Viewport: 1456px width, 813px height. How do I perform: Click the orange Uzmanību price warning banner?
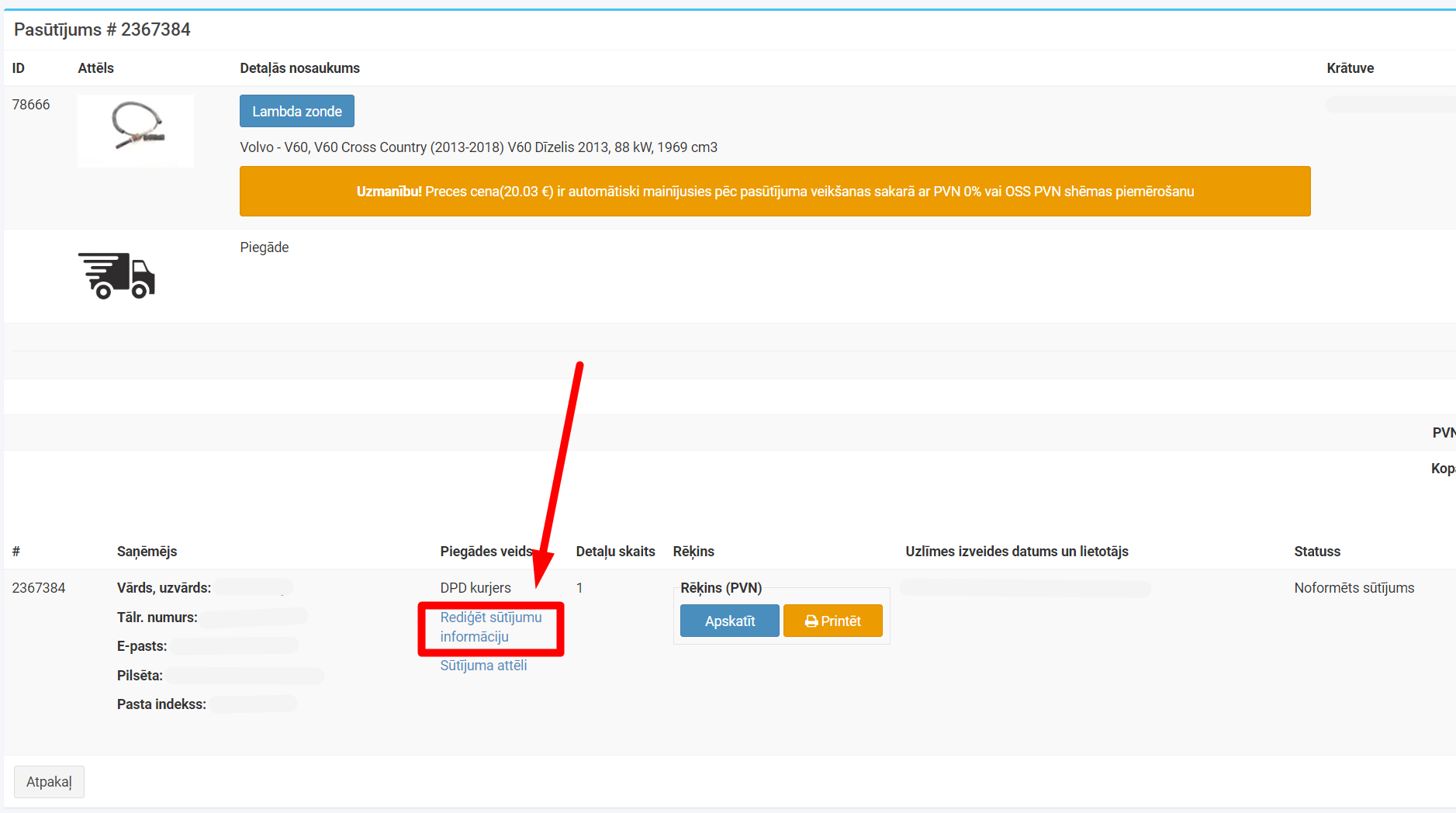774,192
